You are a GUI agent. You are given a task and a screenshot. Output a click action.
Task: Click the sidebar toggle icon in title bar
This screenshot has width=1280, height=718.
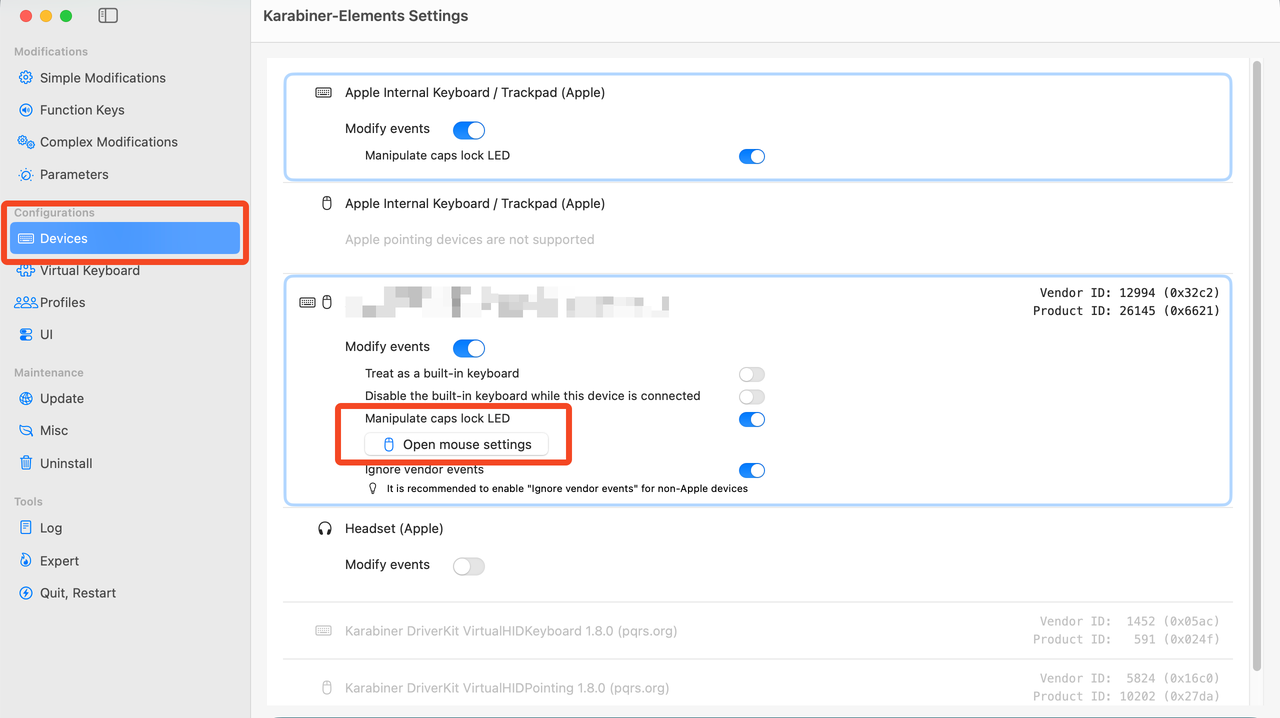point(108,16)
